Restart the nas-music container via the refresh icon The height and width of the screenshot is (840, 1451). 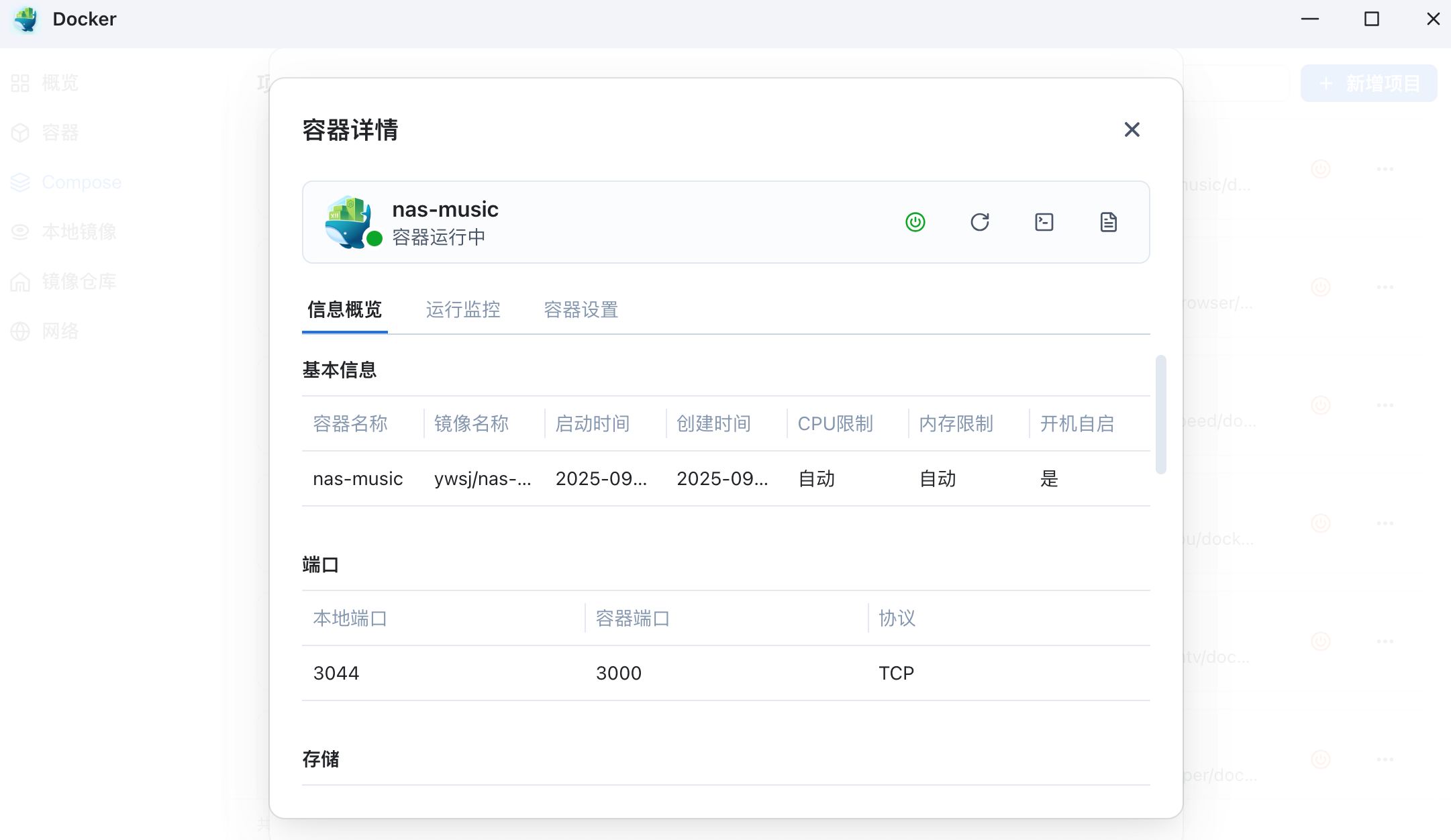click(979, 222)
